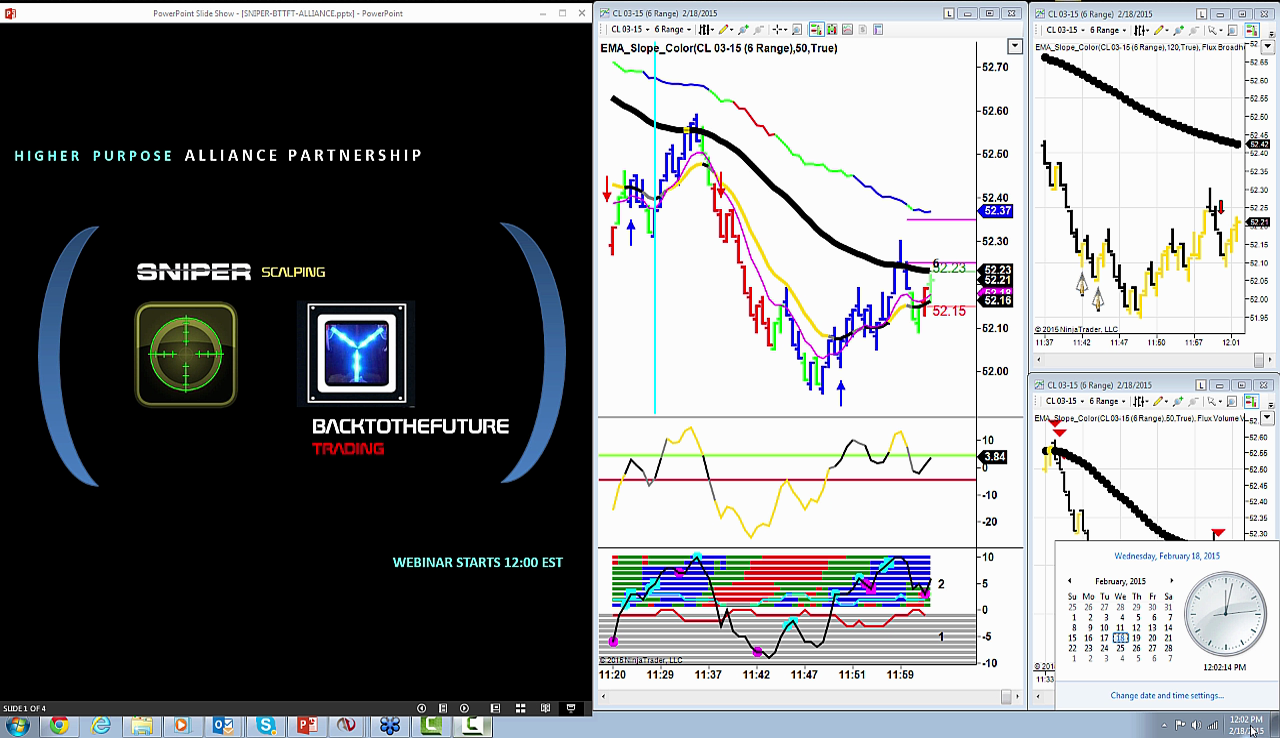
Task: Select pencil draw tool in bottom-right chart
Action: pyautogui.click(x=1158, y=401)
